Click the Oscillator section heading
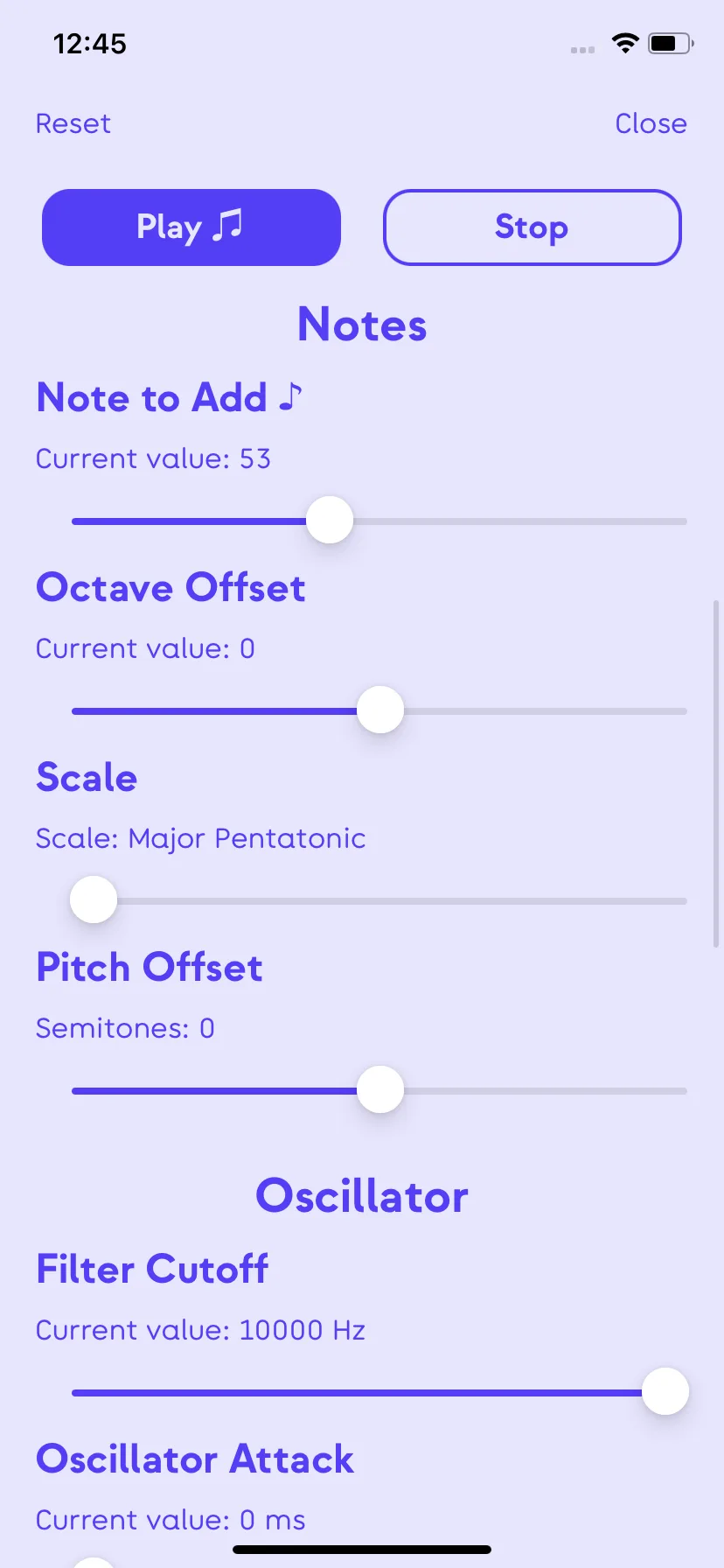Image resolution: width=724 pixels, height=1568 pixels. [x=362, y=1196]
